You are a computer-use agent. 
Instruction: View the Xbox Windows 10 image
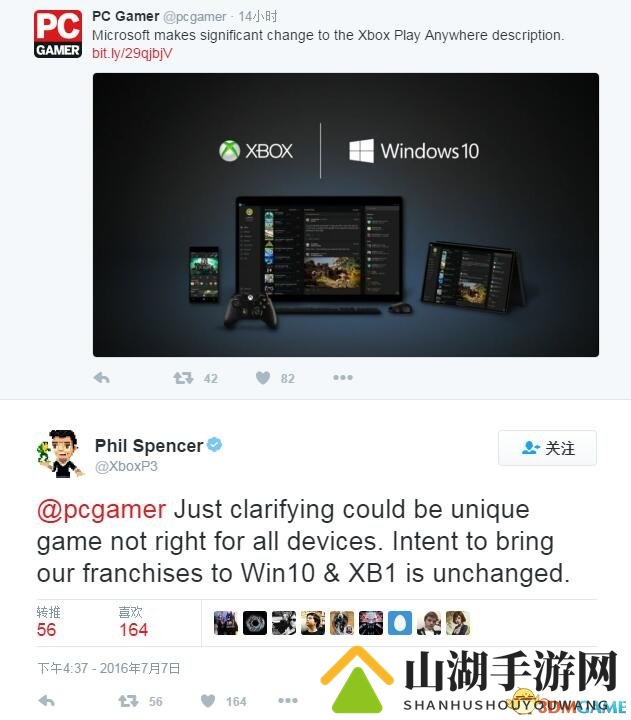tap(346, 214)
